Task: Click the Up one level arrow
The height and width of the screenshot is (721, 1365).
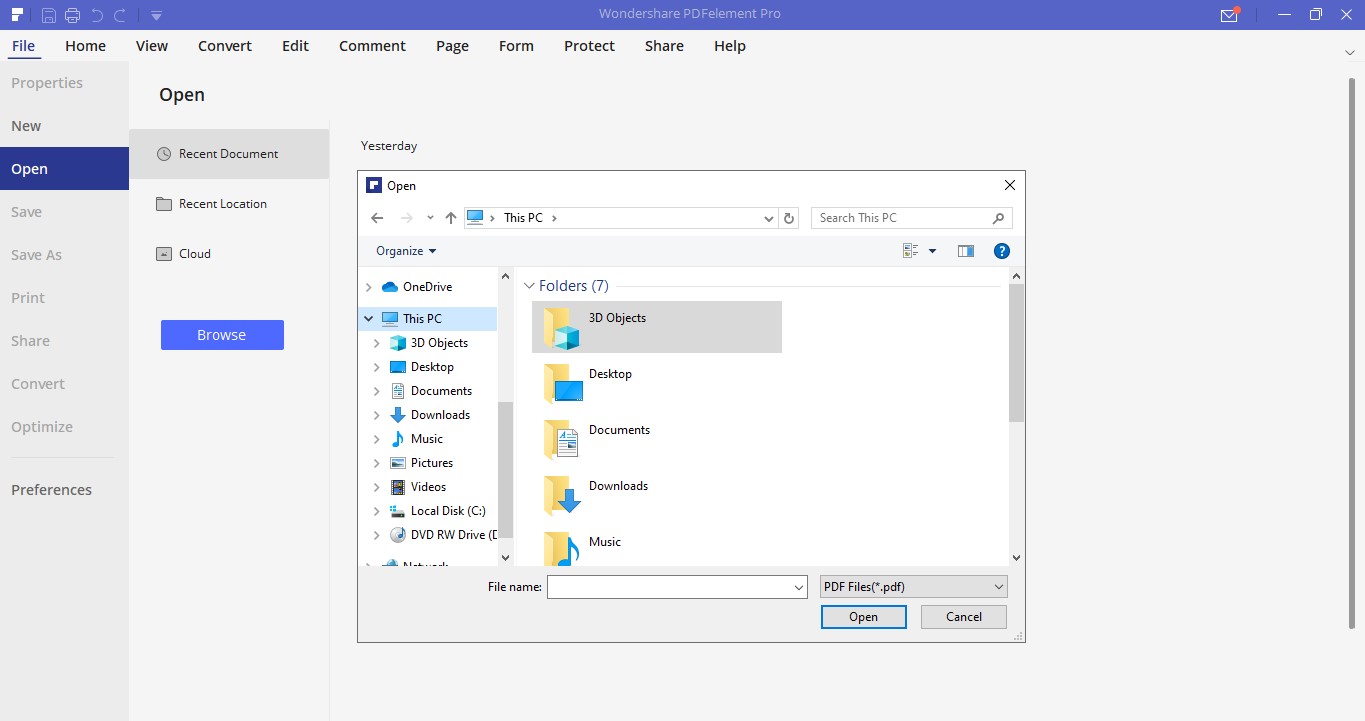Action: point(451,218)
